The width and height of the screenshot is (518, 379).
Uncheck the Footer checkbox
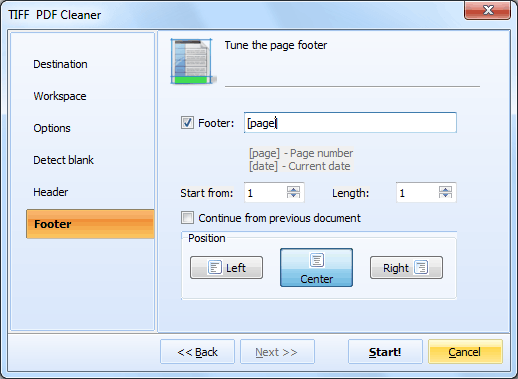pos(187,123)
